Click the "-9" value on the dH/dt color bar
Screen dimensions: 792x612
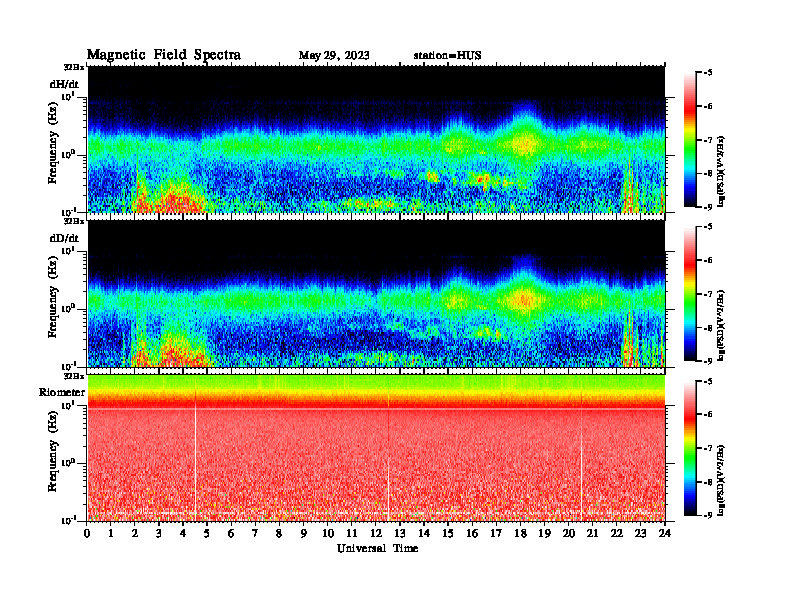(707, 207)
